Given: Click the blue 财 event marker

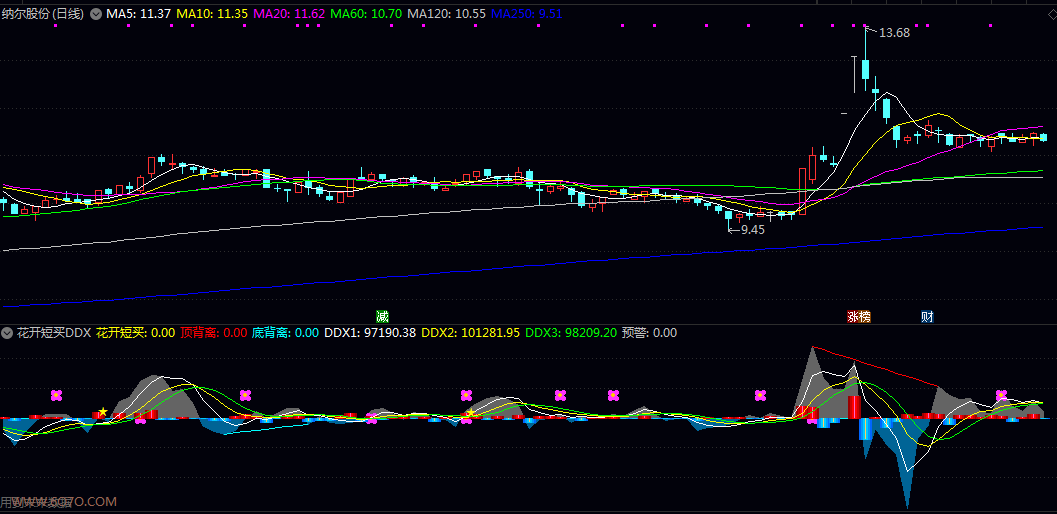Looking at the screenshot, I should click(927, 317).
